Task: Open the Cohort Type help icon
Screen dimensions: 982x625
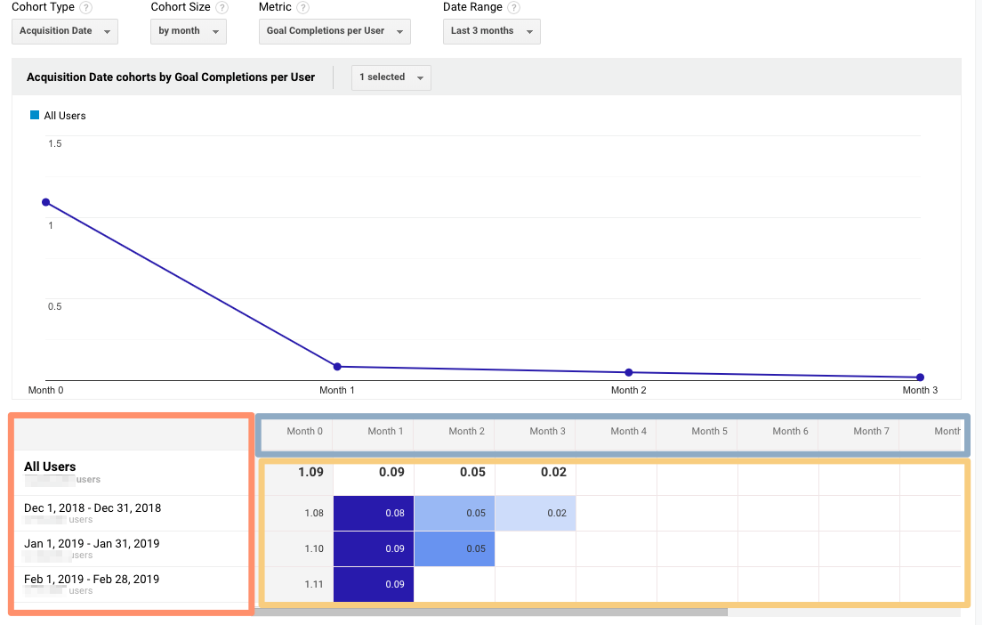Action: click(86, 7)
